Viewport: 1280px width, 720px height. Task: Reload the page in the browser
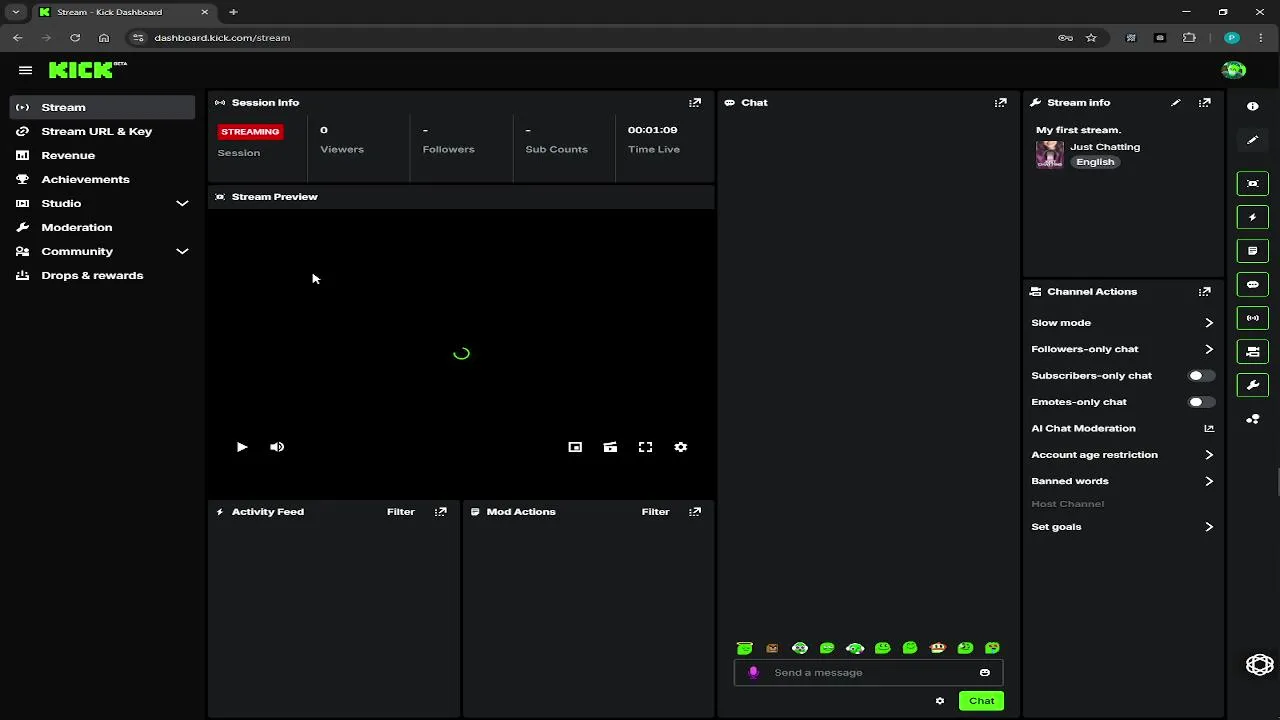[x=75, y=37]
